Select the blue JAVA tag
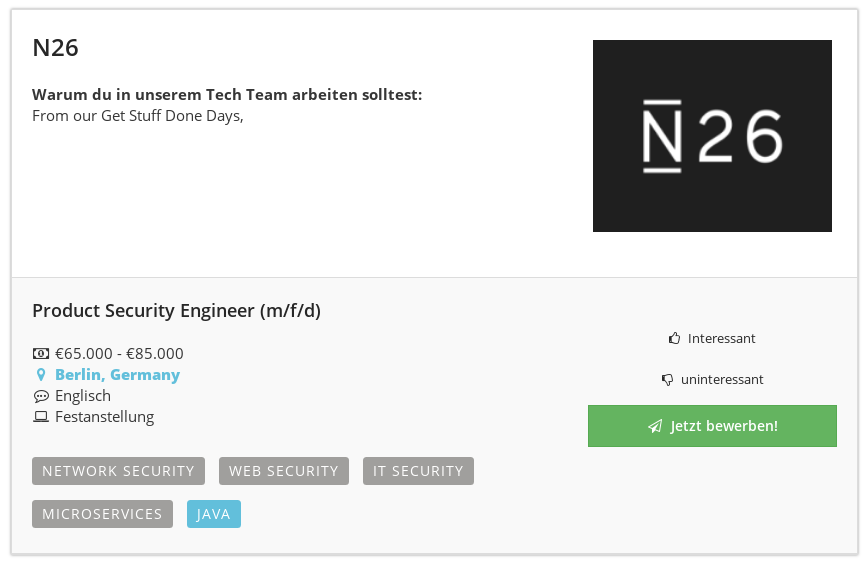Screen dimensions: 862x565 pos(214,514)
